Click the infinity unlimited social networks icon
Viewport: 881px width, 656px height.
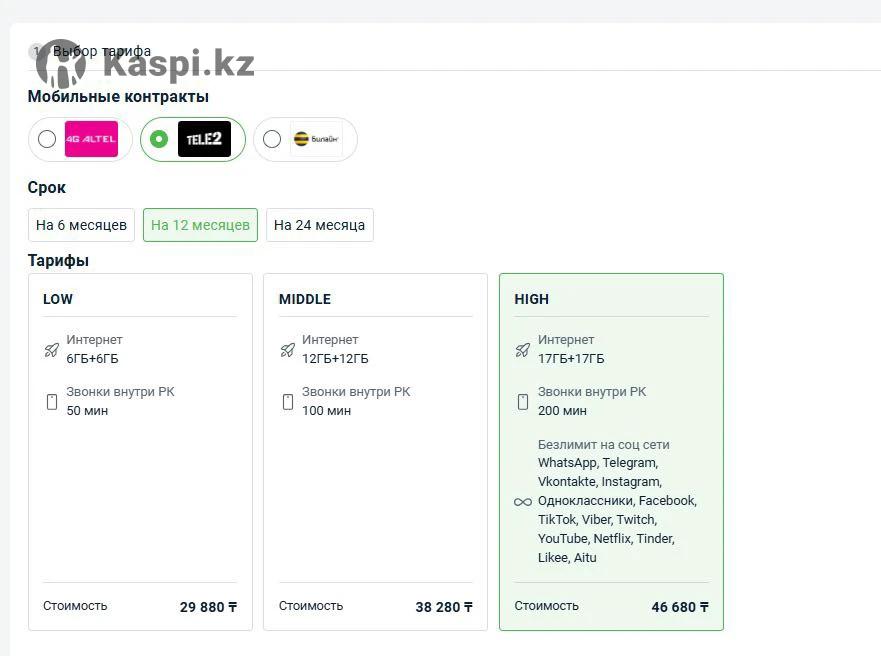[x=523, y=502]
